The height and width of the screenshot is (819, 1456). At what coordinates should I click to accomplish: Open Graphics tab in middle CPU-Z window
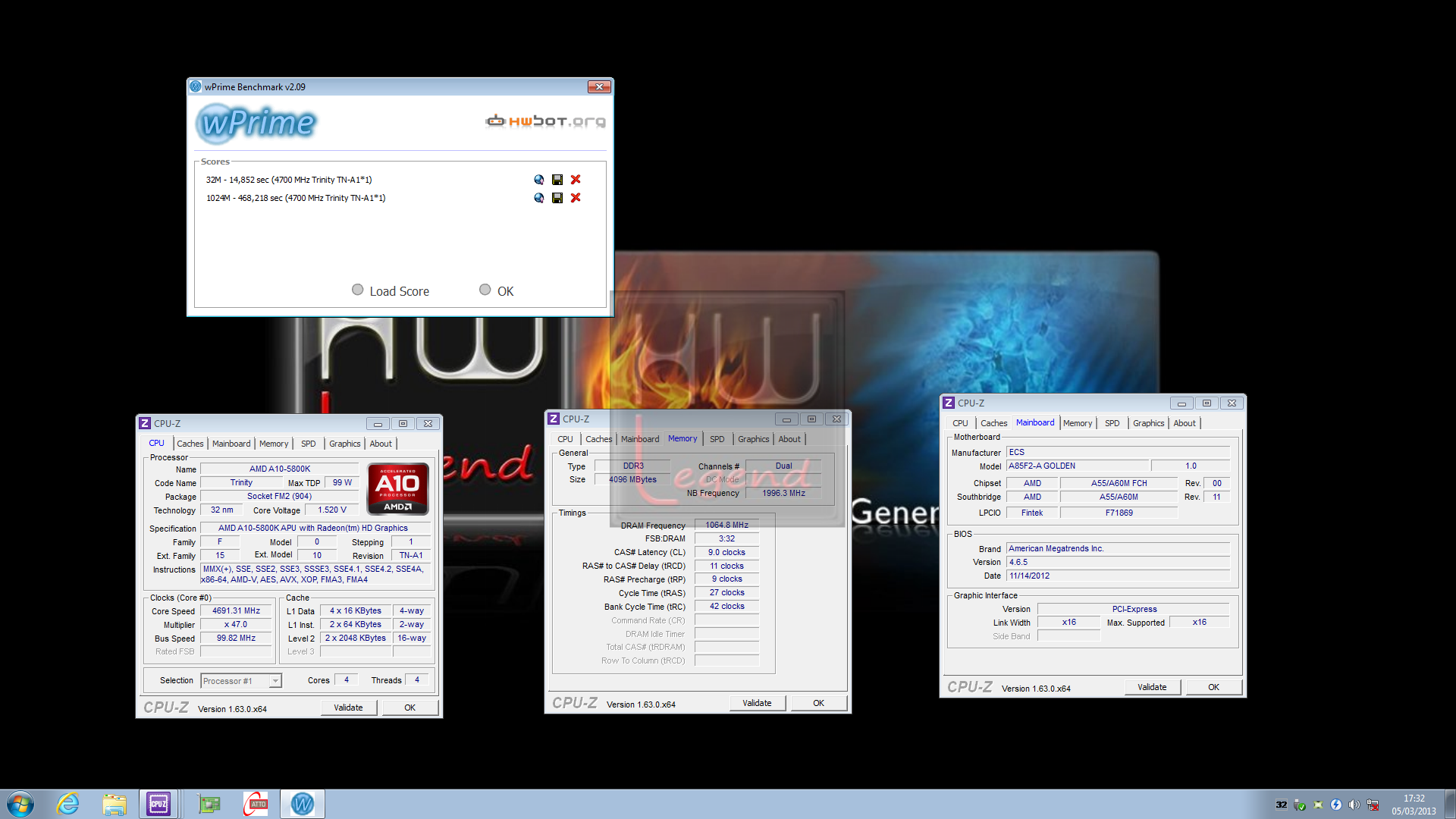(754, 439)
